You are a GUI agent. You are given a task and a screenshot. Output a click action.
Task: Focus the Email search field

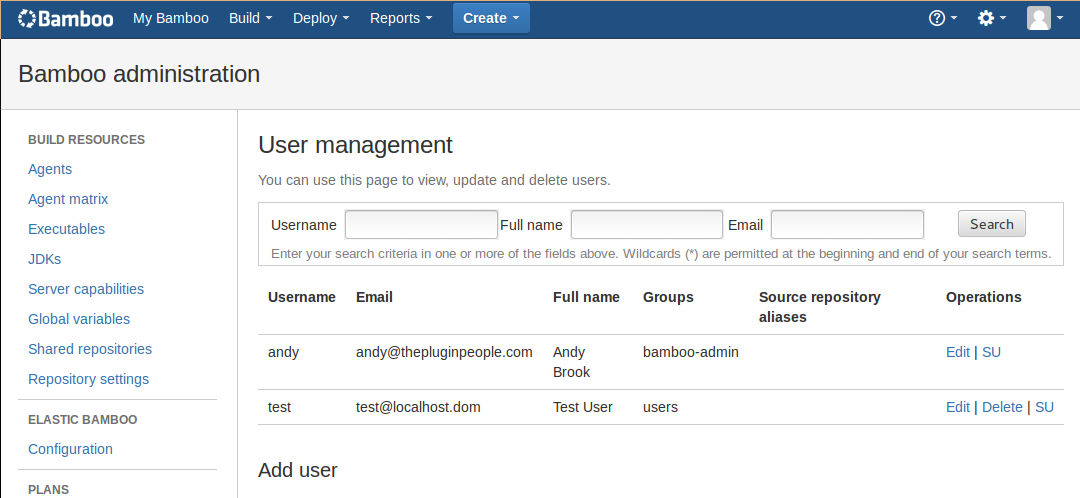coord(847,225)
